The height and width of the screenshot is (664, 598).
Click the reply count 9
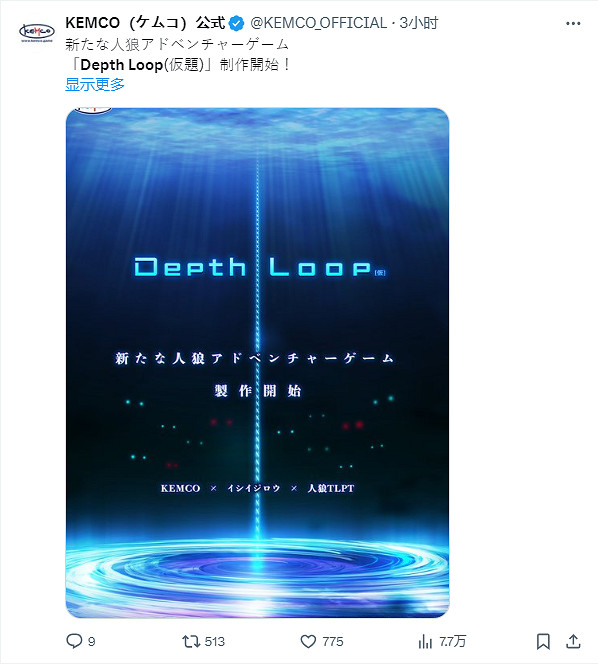(91, 642)
